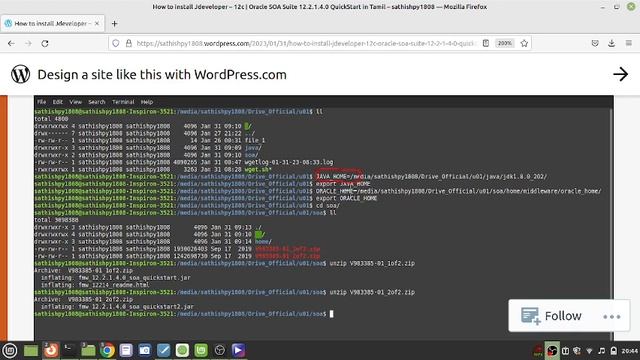The width and height of the screenshot is (640, 360).
Task: Open the OBS Studio launcher in taskbar
Action: click(x=220, y=350)
